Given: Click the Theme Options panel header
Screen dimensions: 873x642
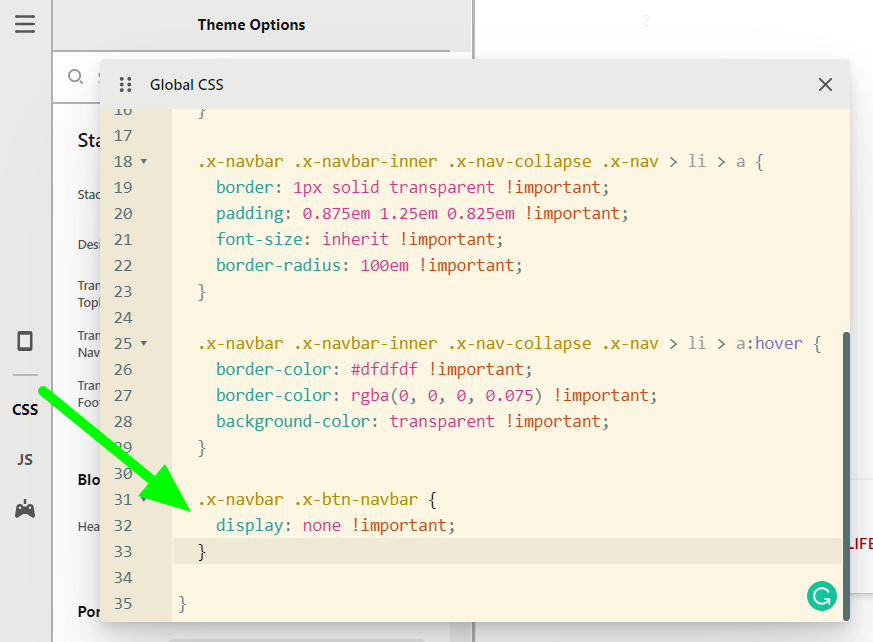Looking at the screenshot, I should (x=251, y=25).
